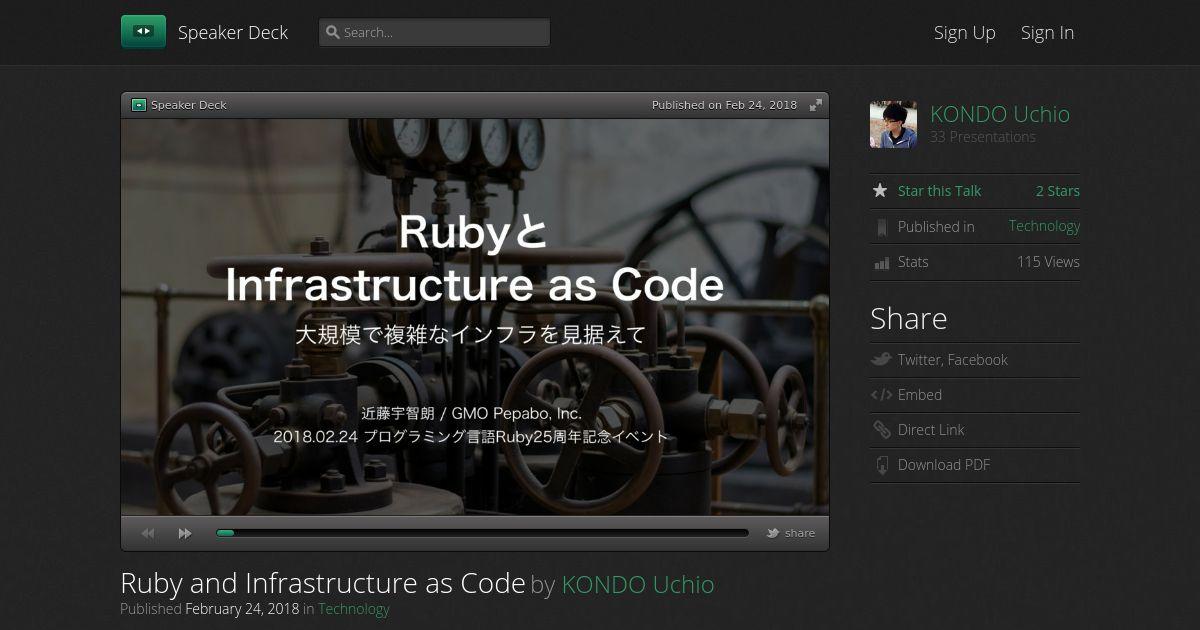The image size is (1200, 630).
Task: Open Technology link below talk title
Action: (354, 609)
